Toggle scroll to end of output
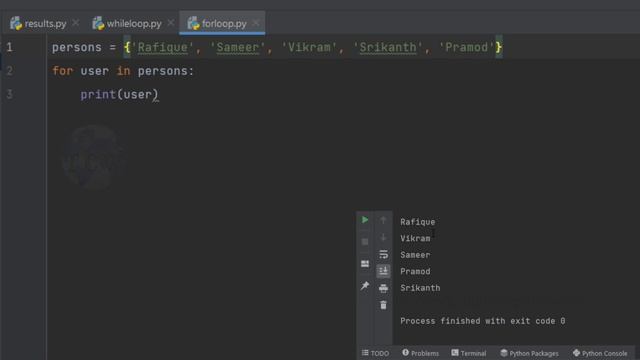640x360 pixels. pyautogui.click(x=383, y=271)
